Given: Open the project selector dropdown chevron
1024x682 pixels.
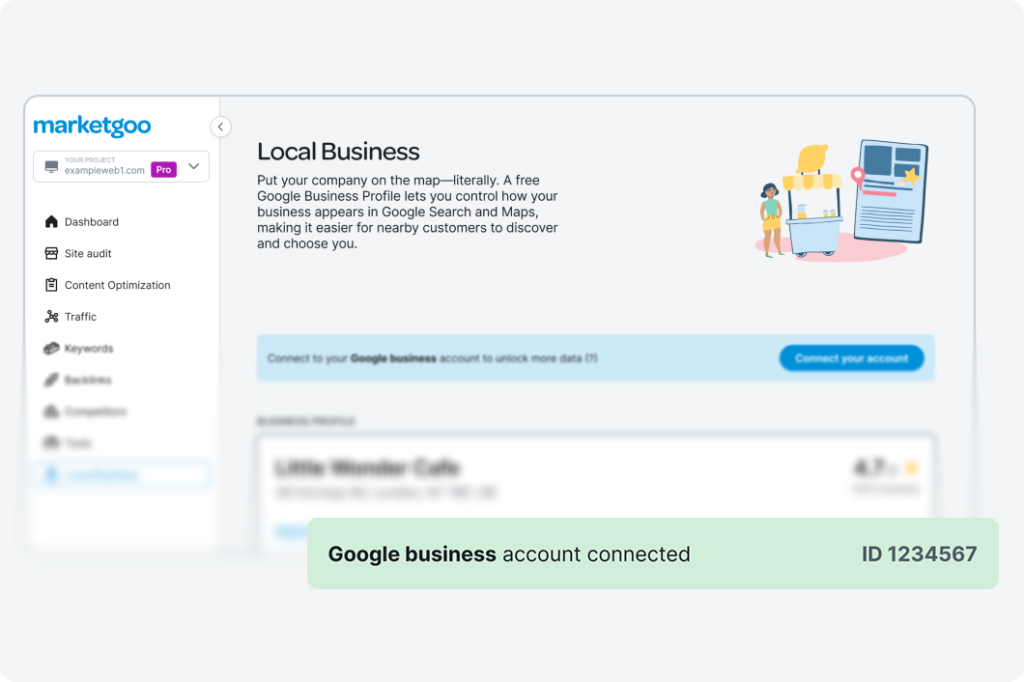Looking at the screenshot, I should click(x=194, y=167).
